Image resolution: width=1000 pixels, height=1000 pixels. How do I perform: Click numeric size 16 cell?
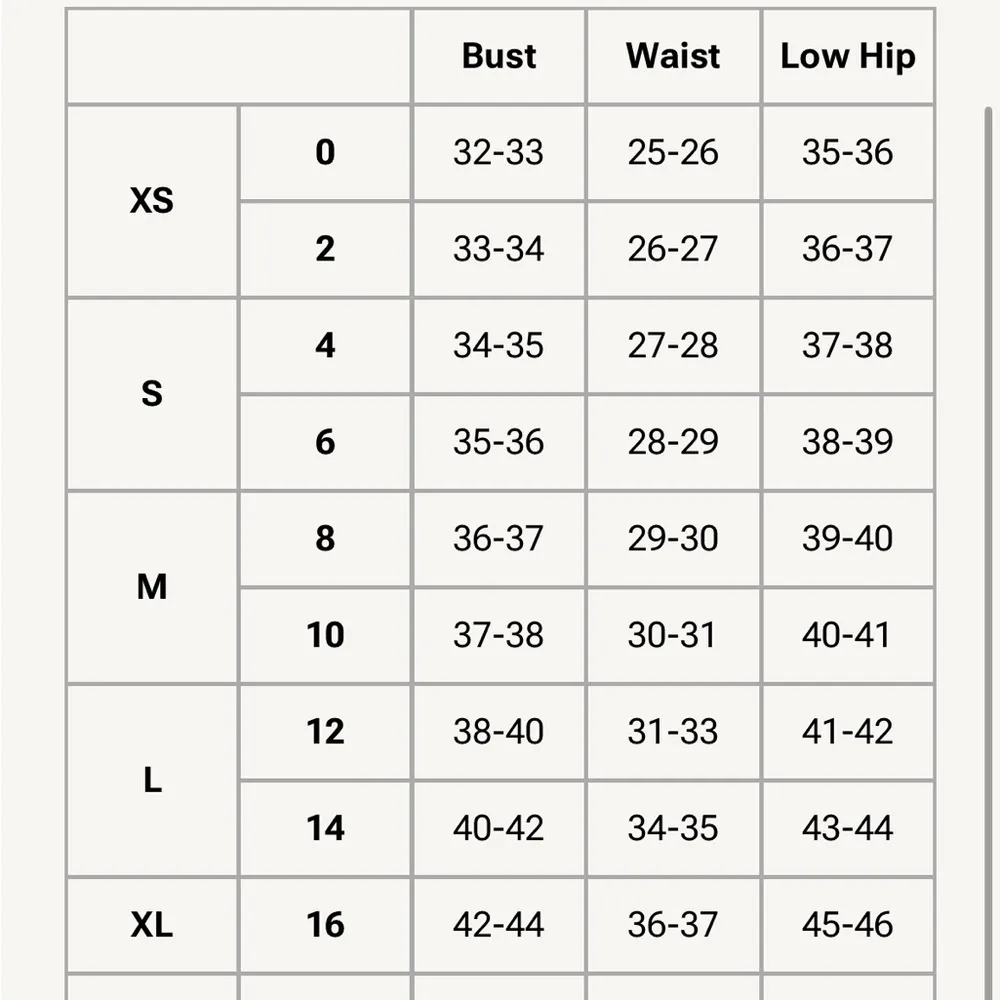tap(325, 925)
